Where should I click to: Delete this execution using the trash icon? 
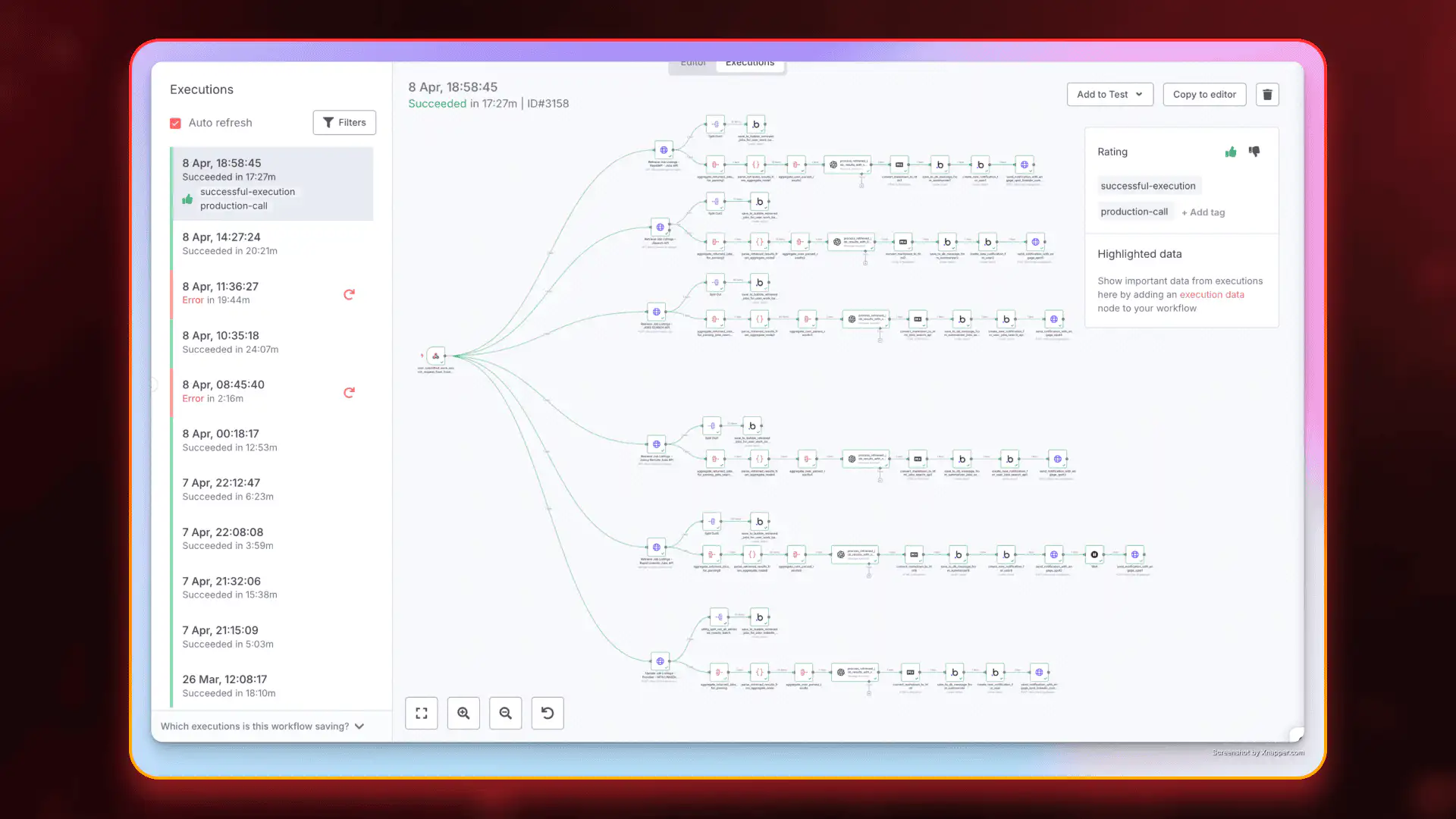click(x=1267, y=94)
